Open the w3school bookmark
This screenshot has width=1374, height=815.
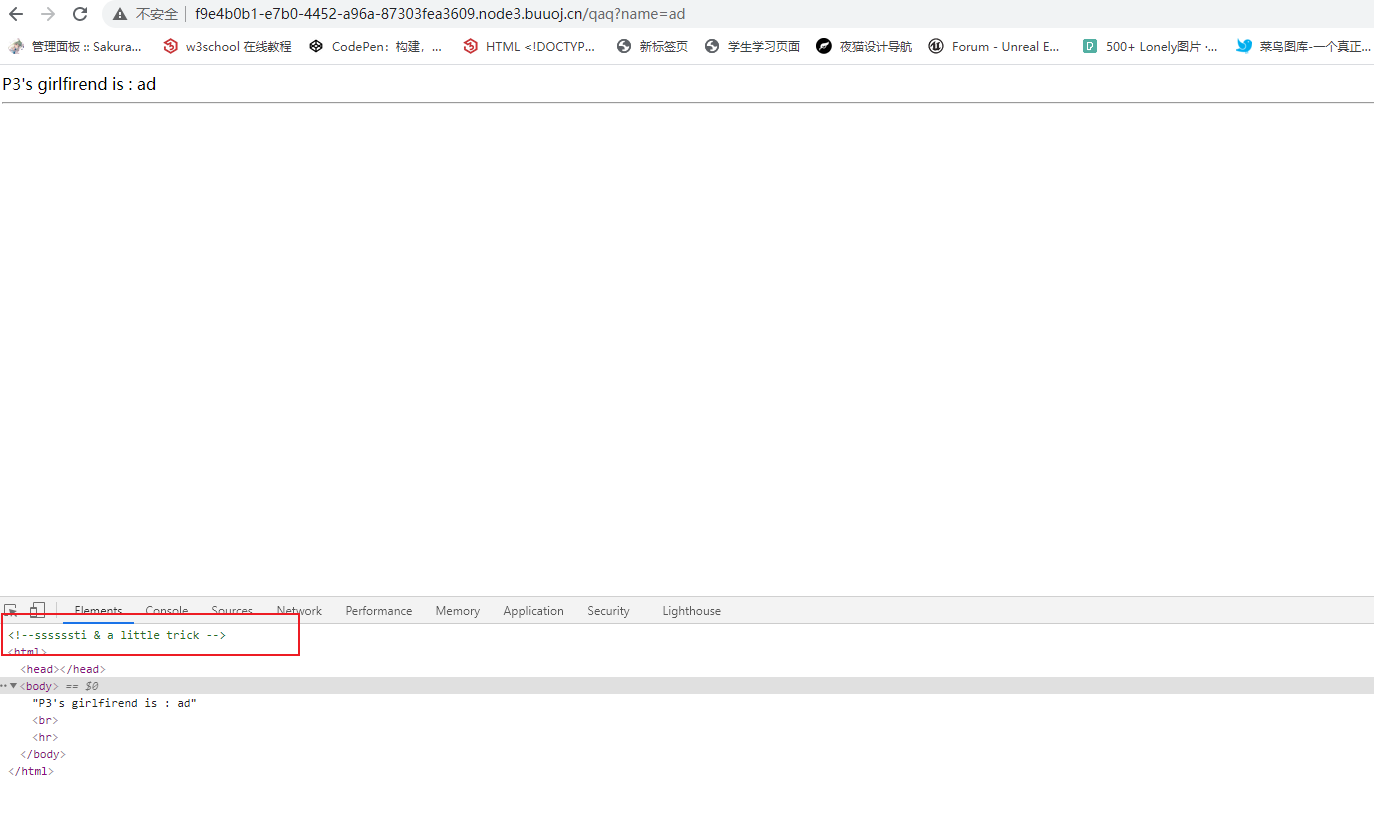(x=227, y=46)
